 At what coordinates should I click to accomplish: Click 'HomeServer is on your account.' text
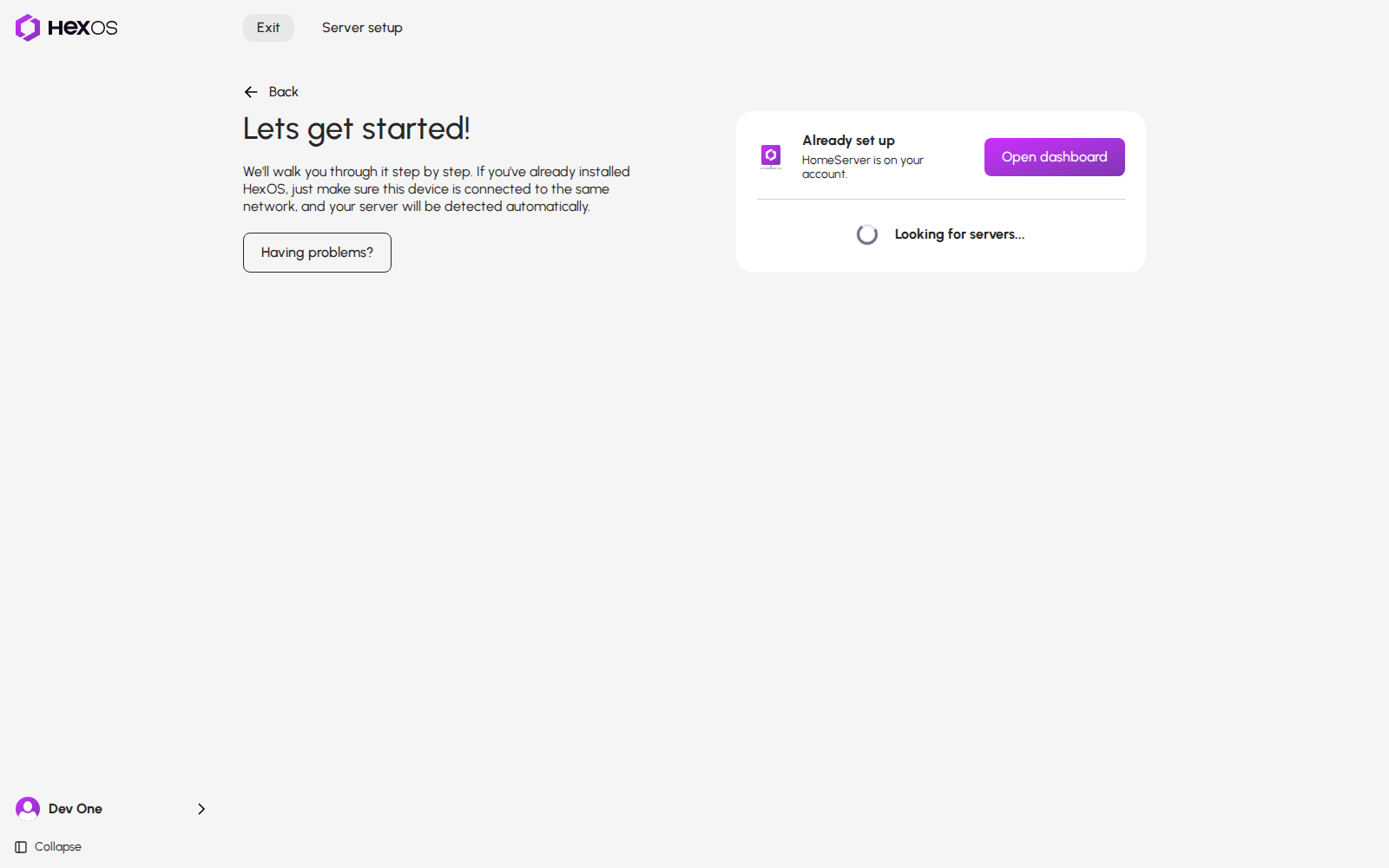[x=863, y=167]
